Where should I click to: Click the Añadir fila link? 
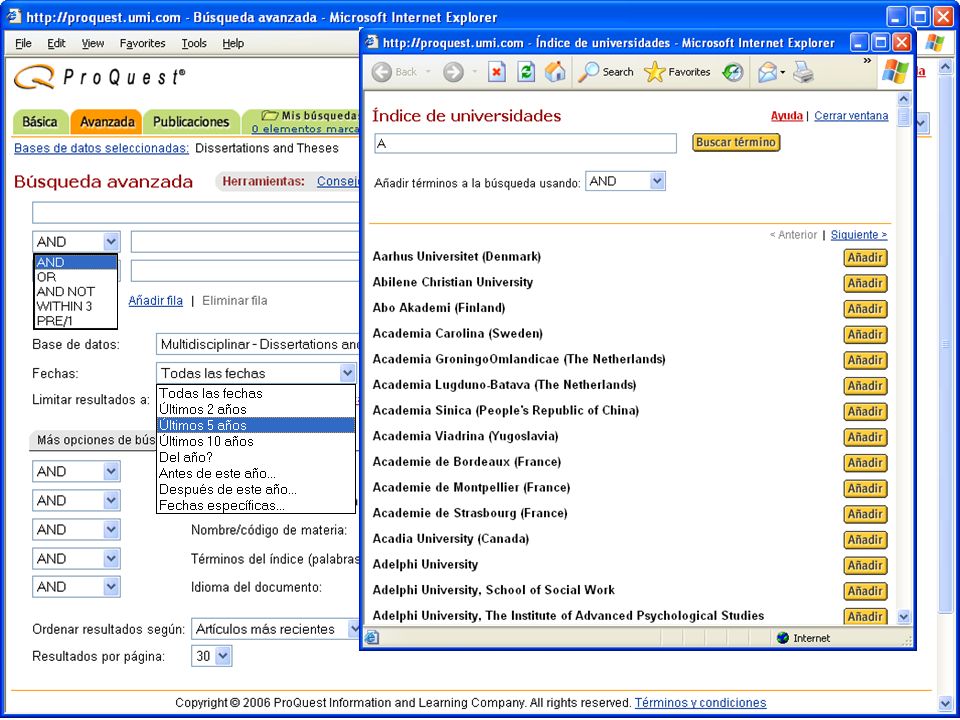tap(156, 301)
